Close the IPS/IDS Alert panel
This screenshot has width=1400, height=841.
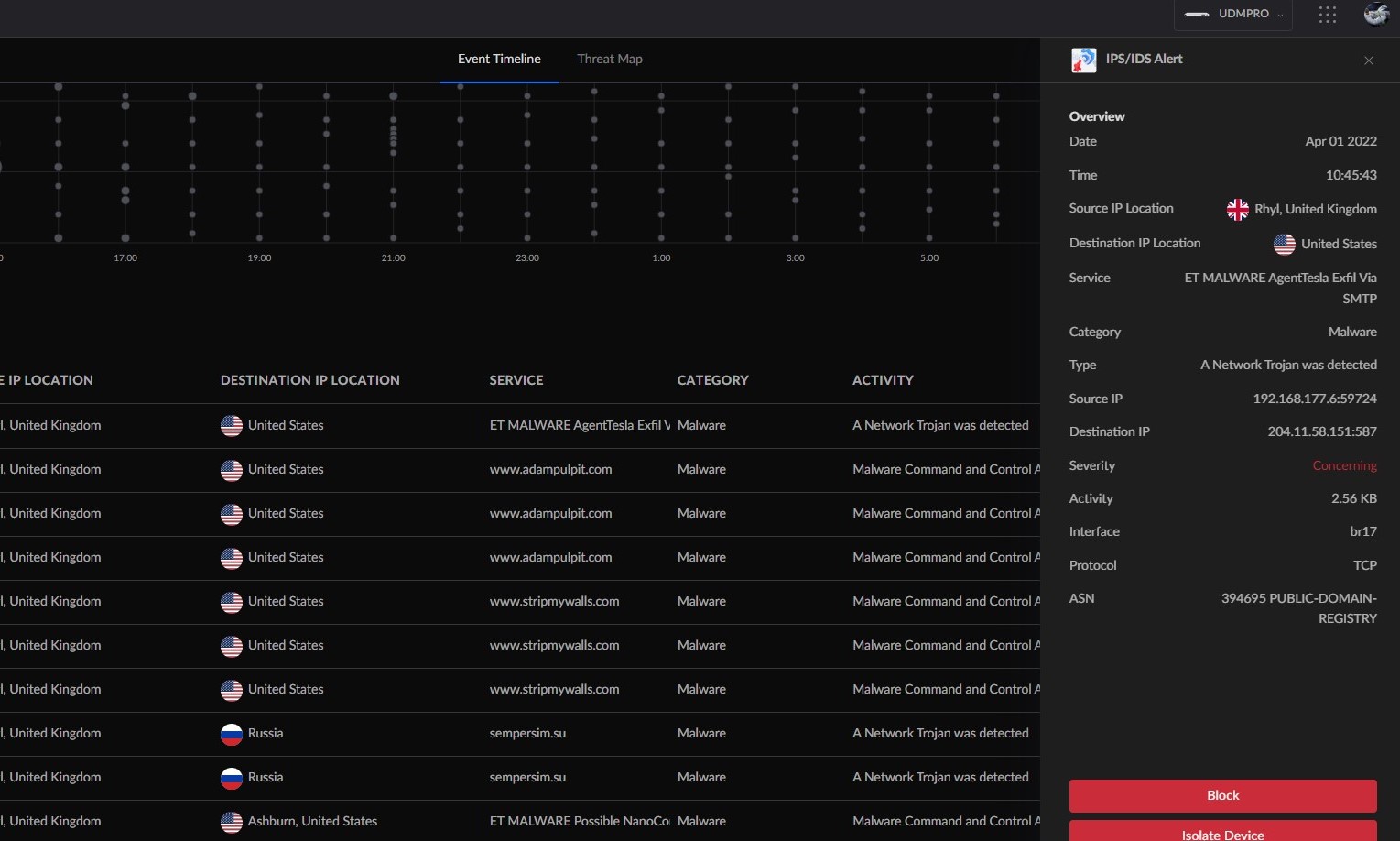1369,60
